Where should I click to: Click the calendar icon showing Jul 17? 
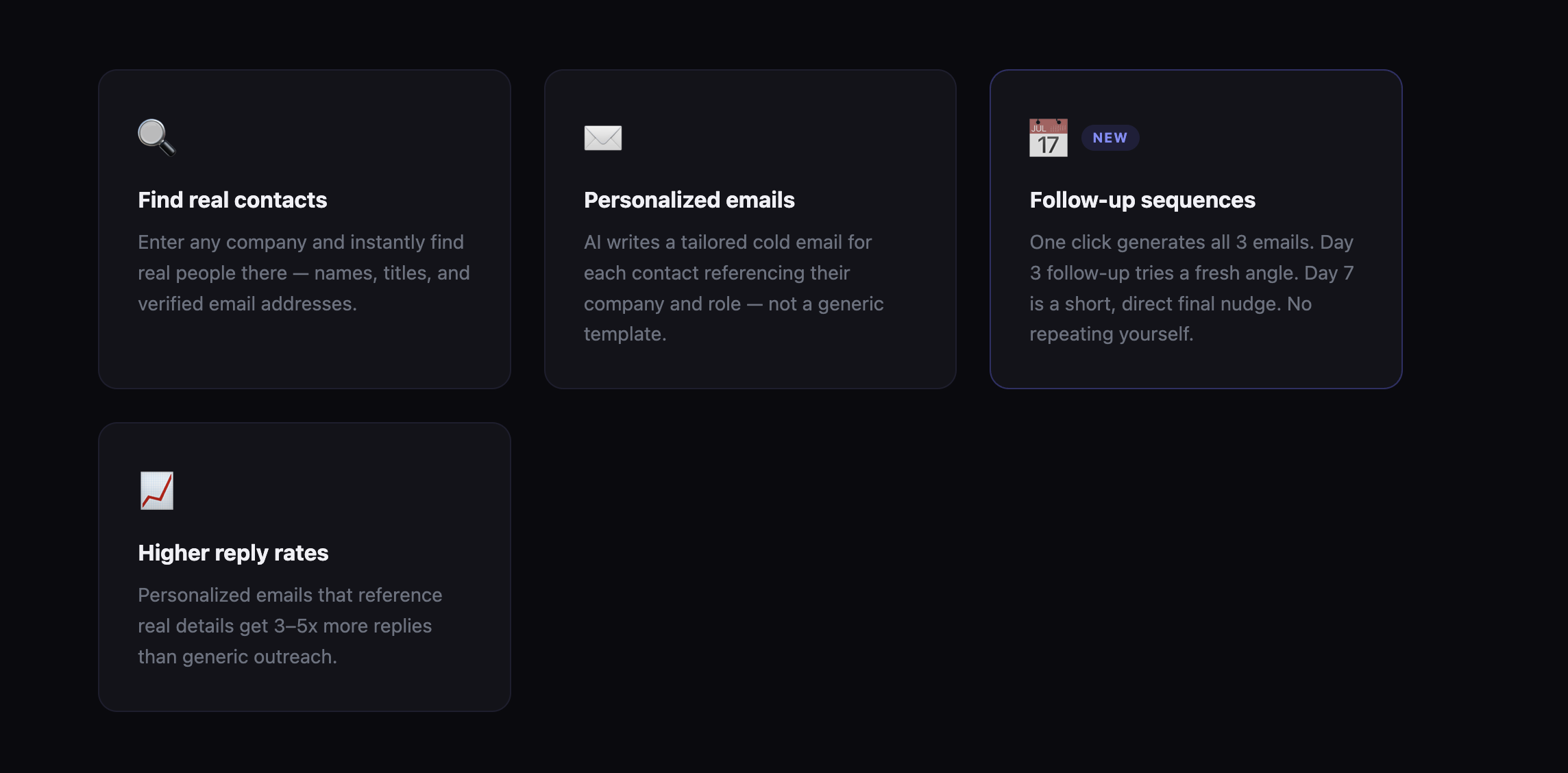[x=1048, y=137]
